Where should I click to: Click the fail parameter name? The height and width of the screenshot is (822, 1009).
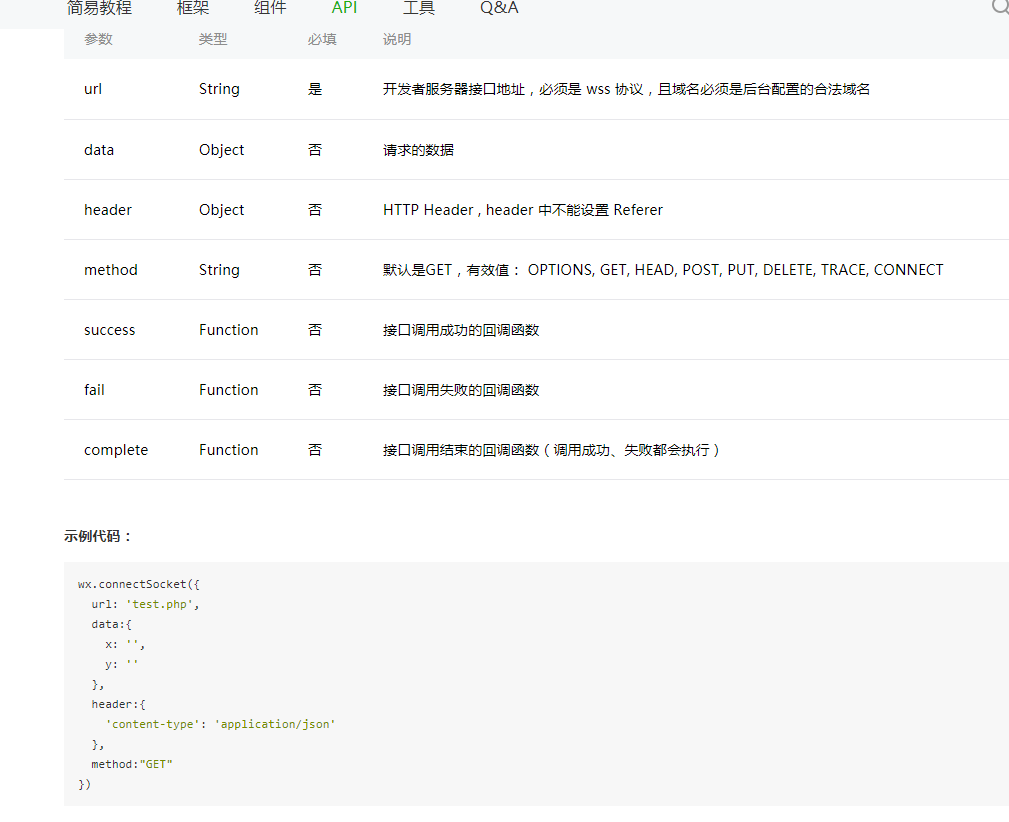94,390
